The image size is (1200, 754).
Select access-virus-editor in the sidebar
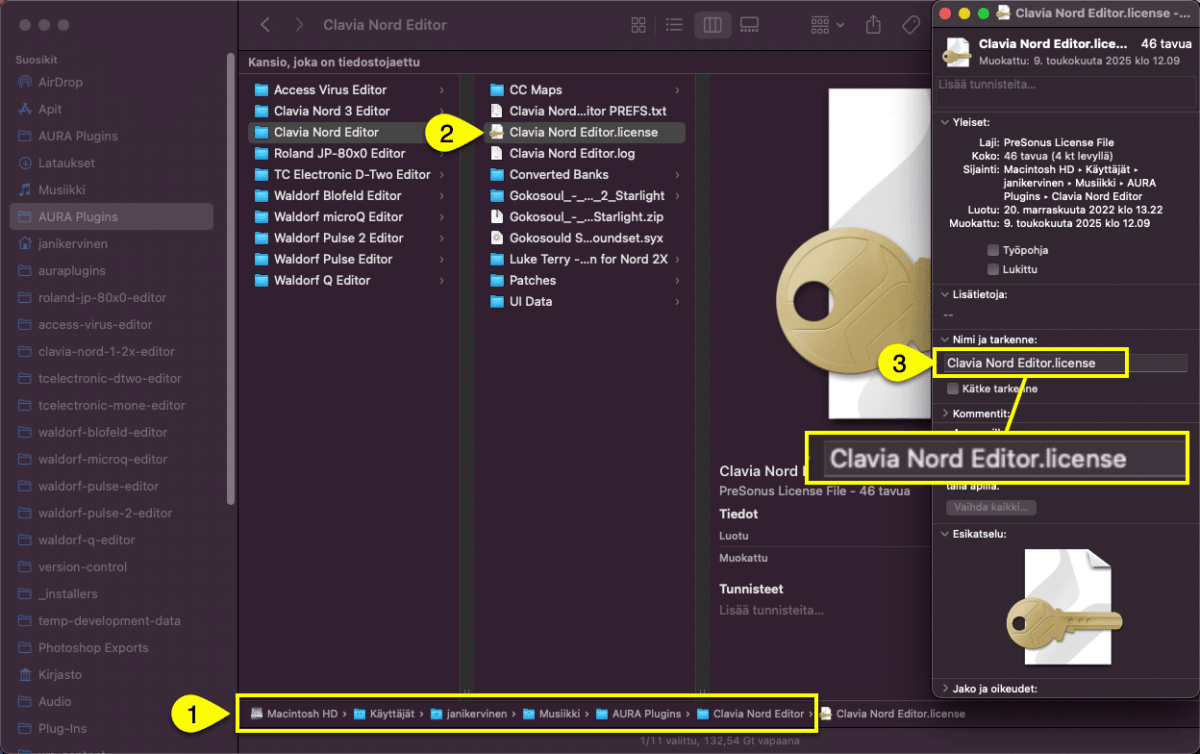(x=95, y=324)
